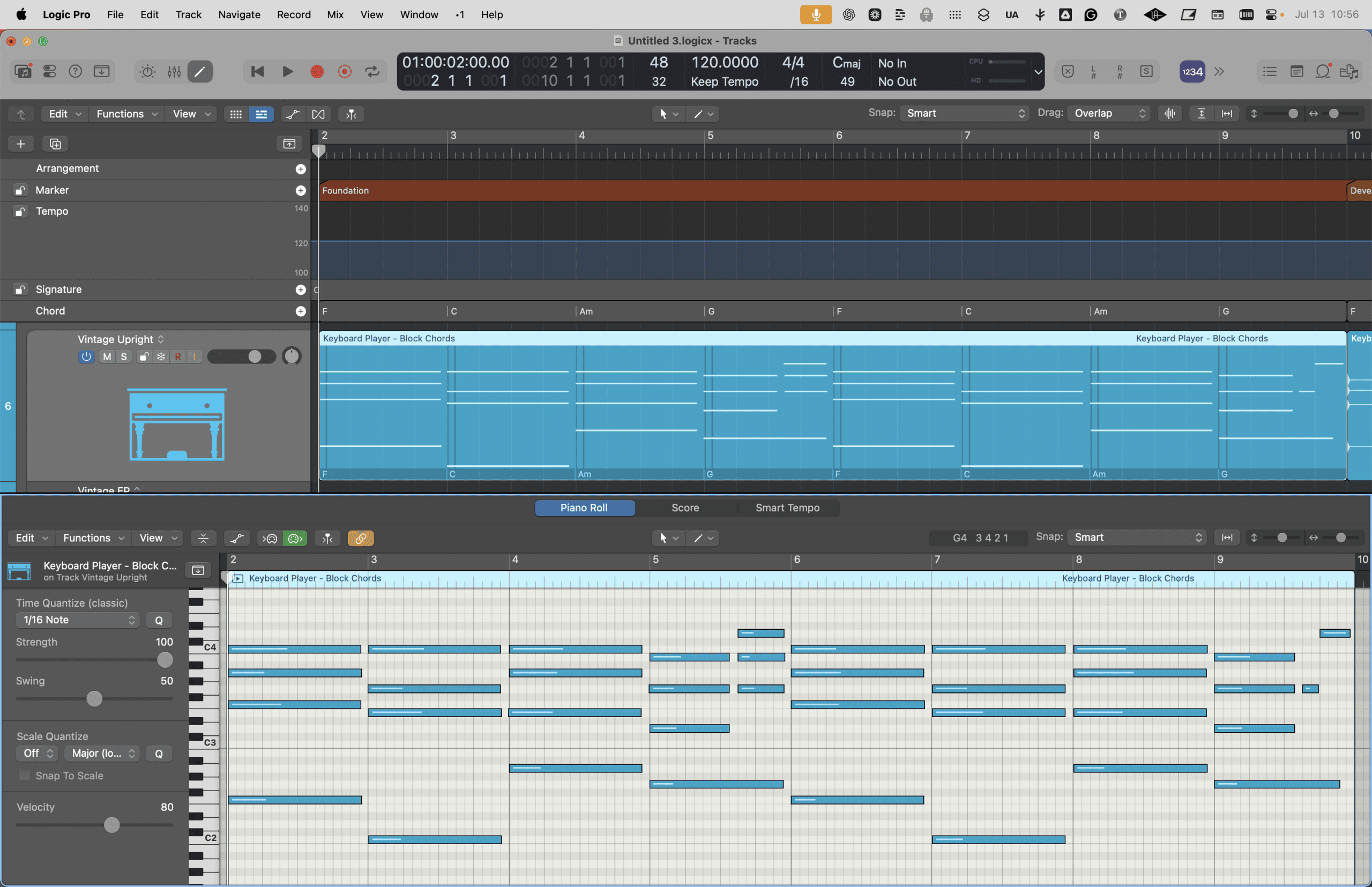Click Collapse Mode button in Piano Roll
The image size is (1372, 887).
[203, 538]
